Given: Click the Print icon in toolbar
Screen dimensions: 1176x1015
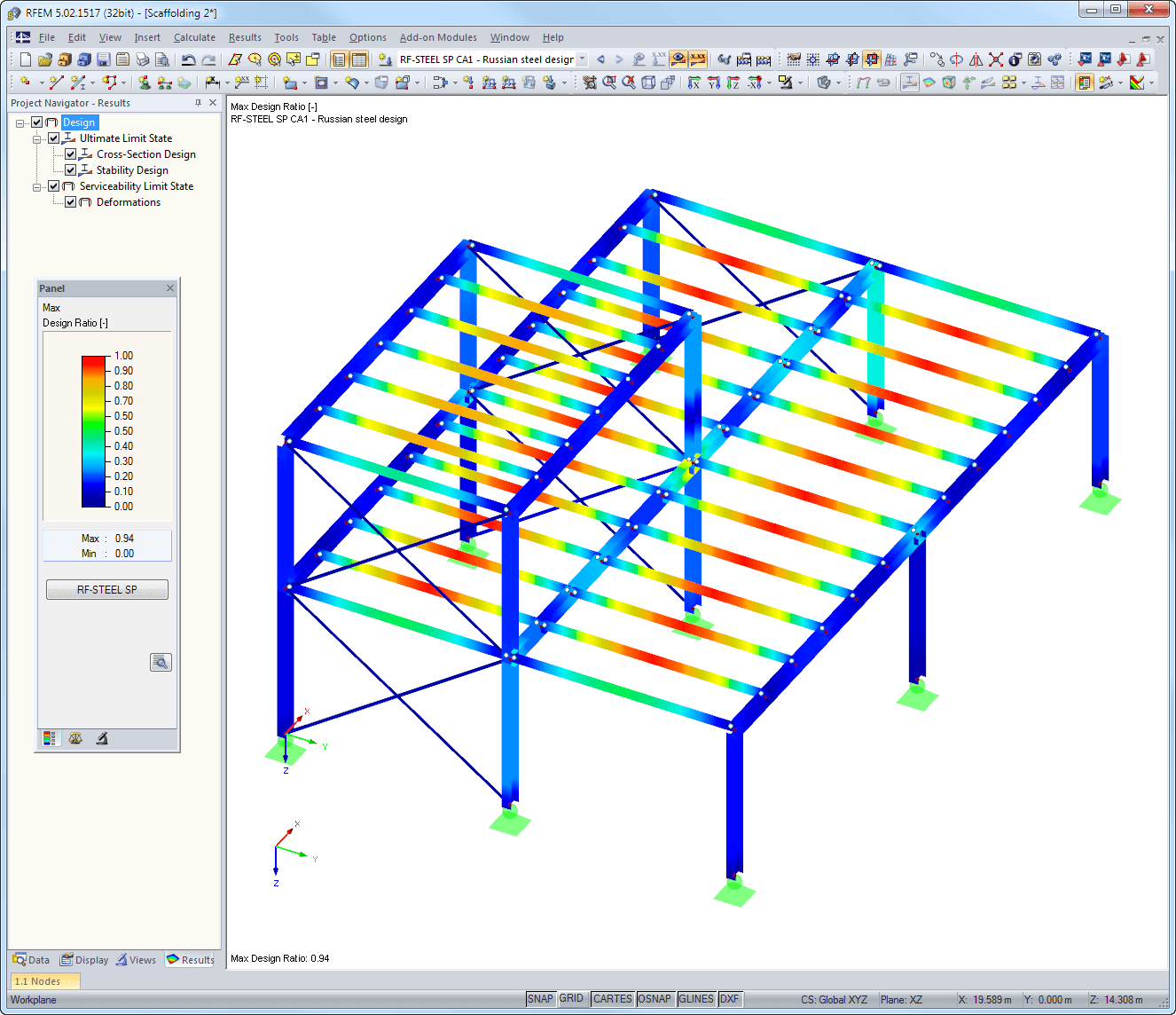Looking at the screenshot, I should [142, 59].
